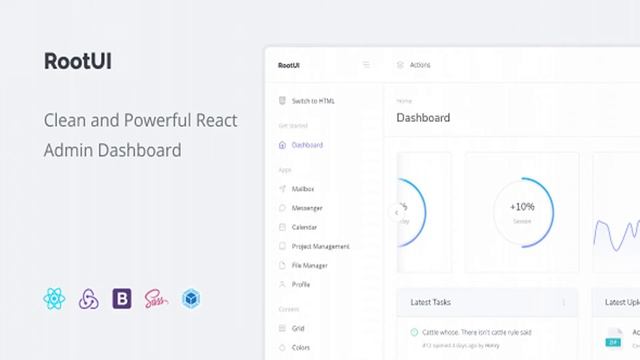Image resolution: width=640 pixels, height=360 pixels.
Task: Click the ZIP file icon in Latest Uploads
Action: [613, 337]
